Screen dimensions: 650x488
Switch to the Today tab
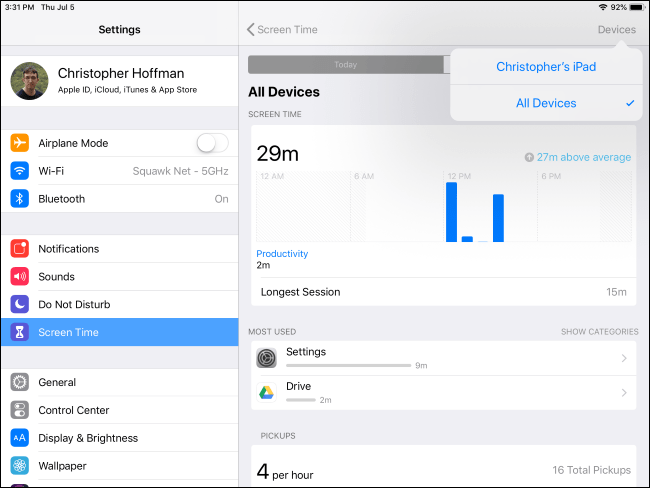(x=345, y=65)
